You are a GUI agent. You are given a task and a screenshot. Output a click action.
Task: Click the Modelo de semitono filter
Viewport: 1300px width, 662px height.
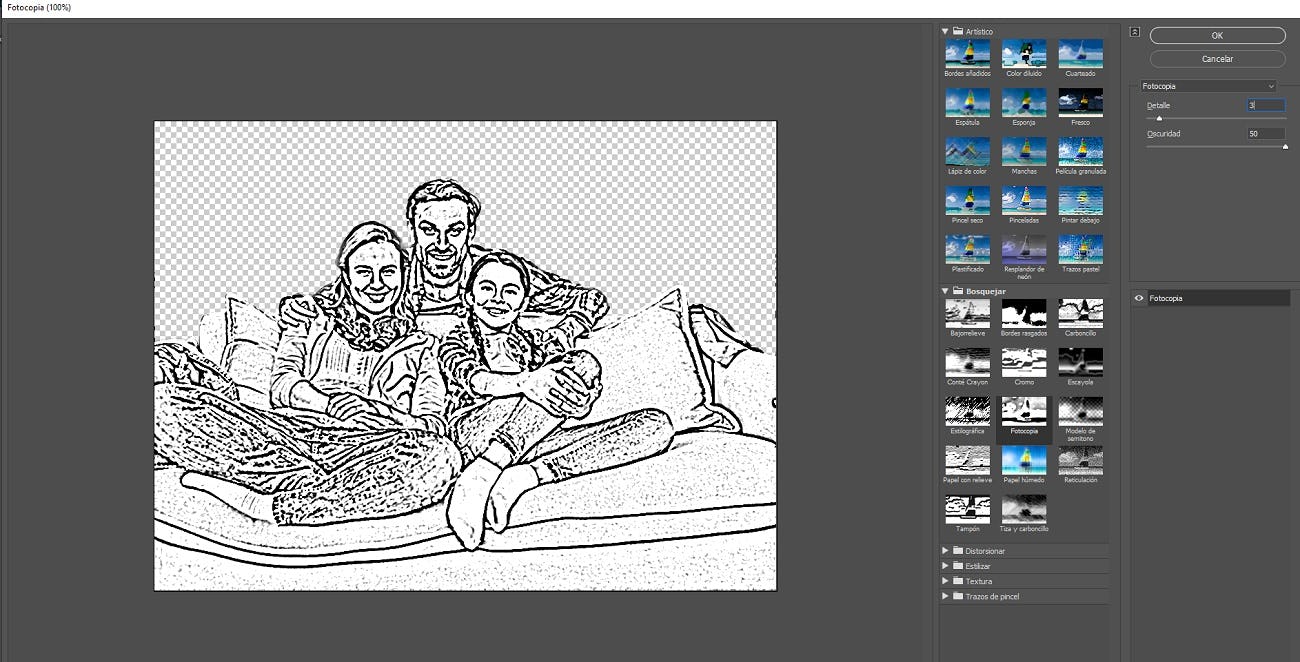(1080, 411)
